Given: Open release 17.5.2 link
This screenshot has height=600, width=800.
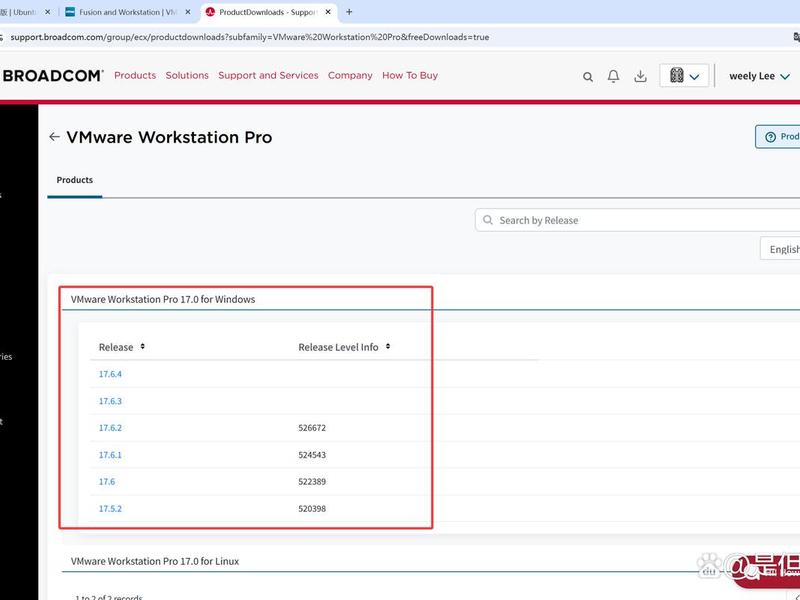Looking at the screenshot, I should (x=110, y=509).
